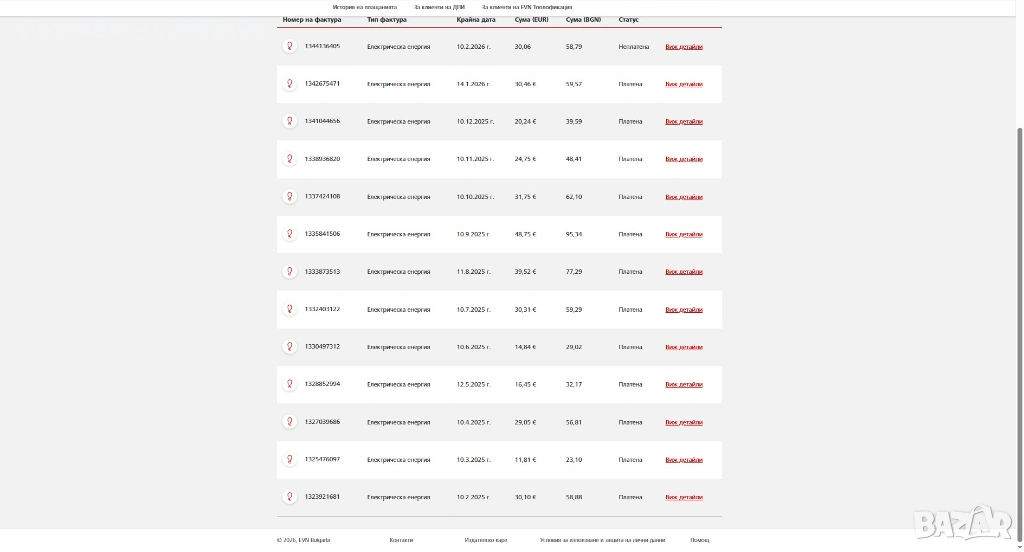View details of the 10.6.2025 invoice
The height and width of the screenshot is (552, 1024).
(x=684, y=347)
